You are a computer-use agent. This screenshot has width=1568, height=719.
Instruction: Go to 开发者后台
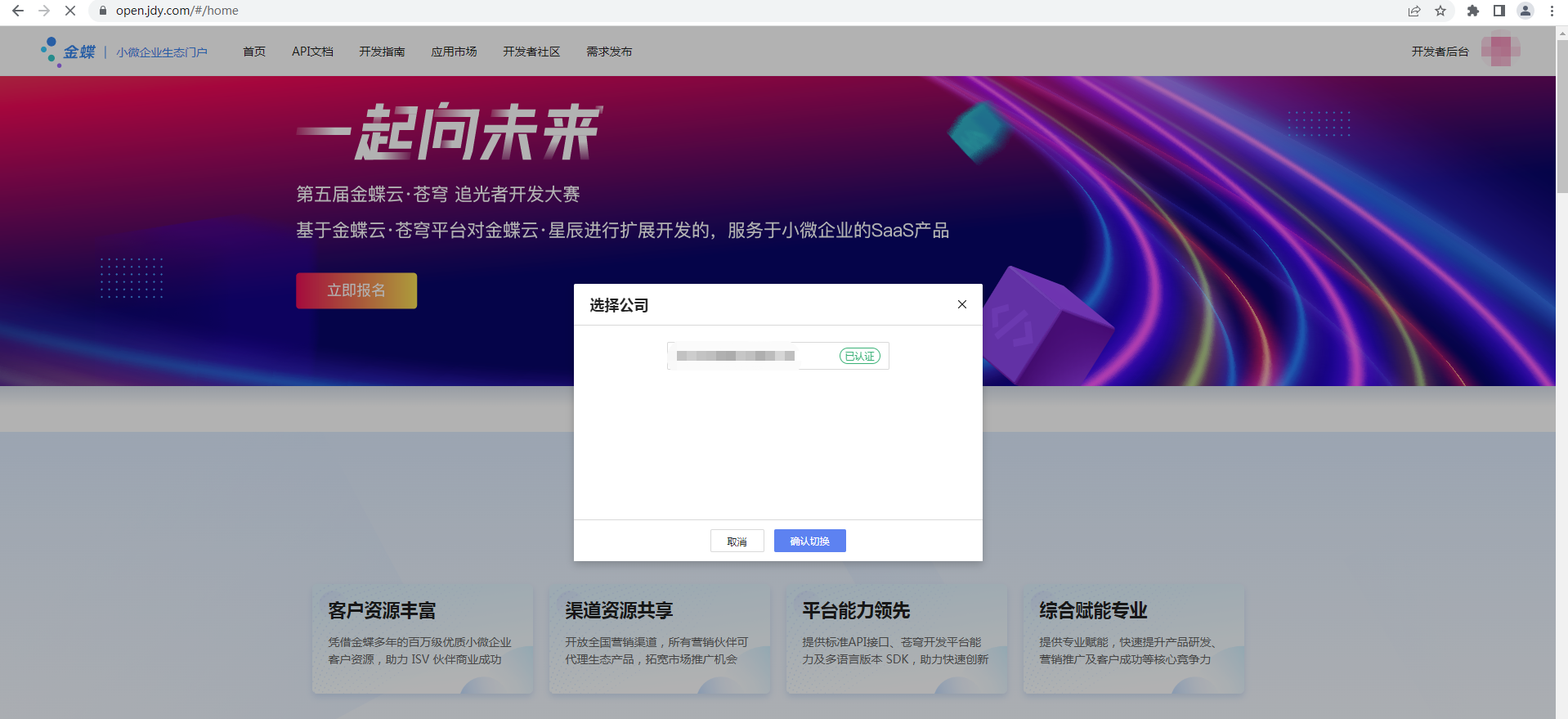point(1440,52)
